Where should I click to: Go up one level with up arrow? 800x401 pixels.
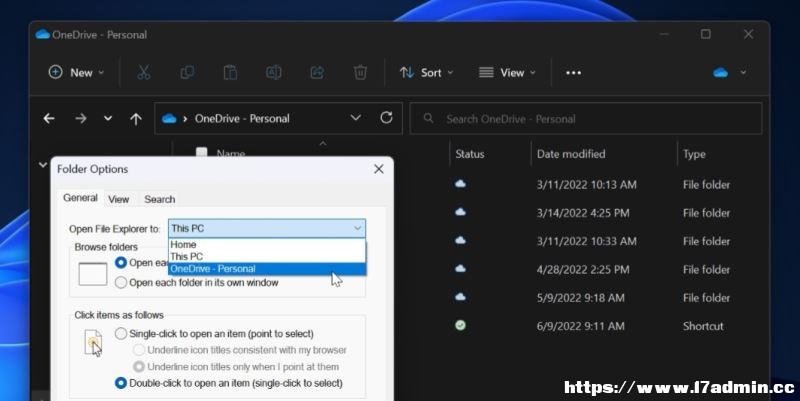[136, 119]
